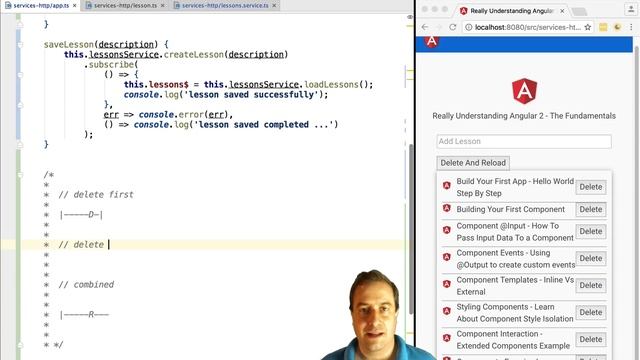The height and width of the screenshot is (360, 640).
Task: Switch to the services-http/app.ts editor tab
Action: [x=41, y=6]
